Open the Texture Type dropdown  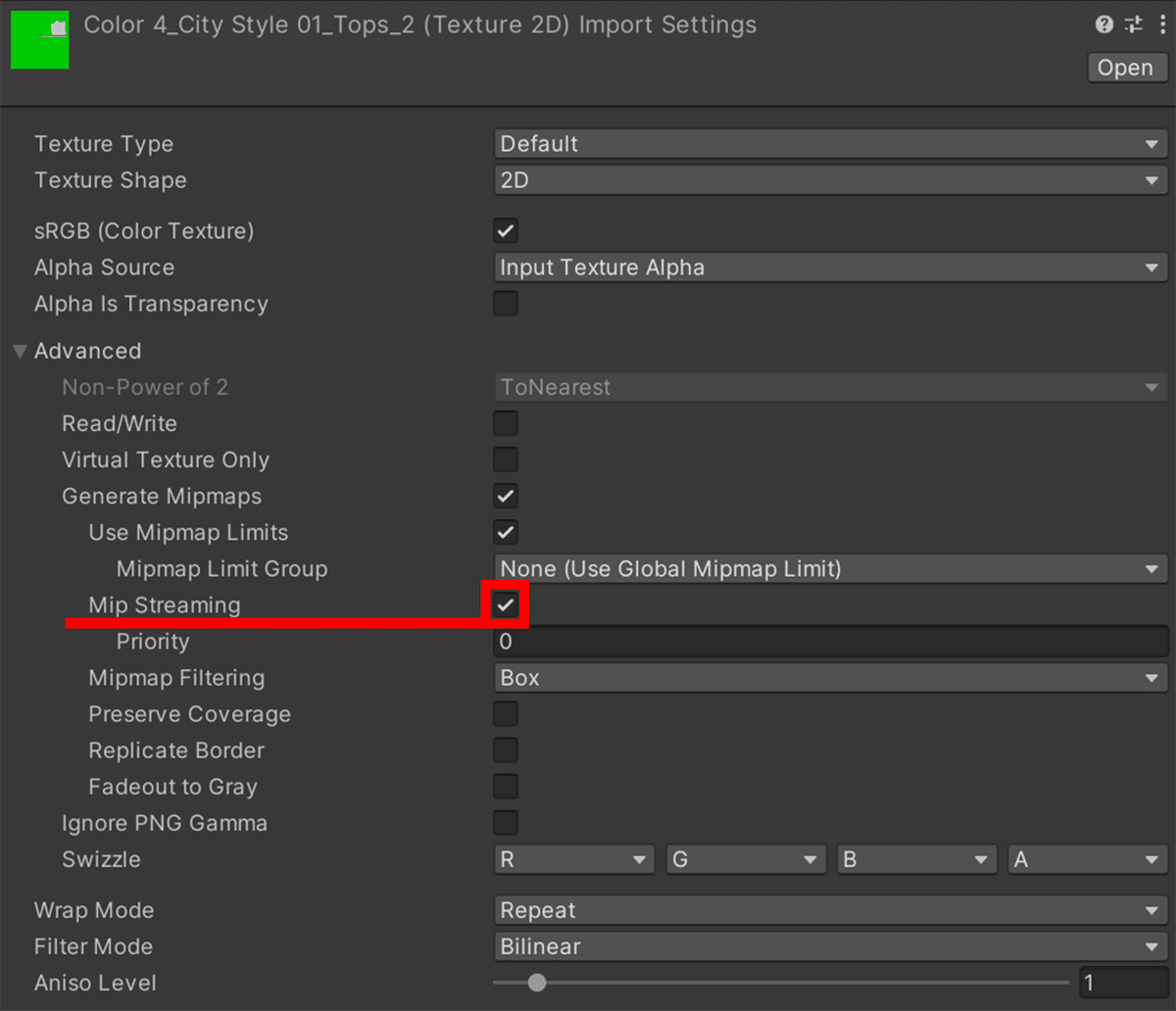(829, 144)
